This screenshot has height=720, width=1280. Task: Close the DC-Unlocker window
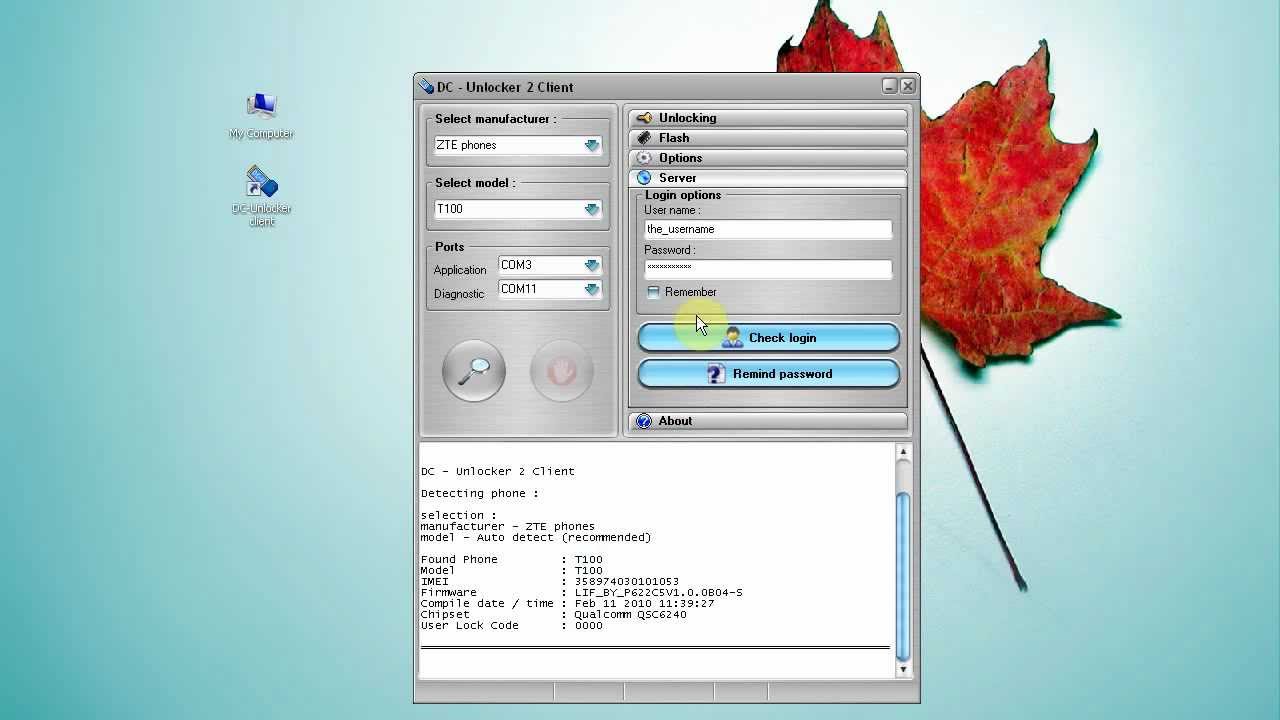click(908, 86)
